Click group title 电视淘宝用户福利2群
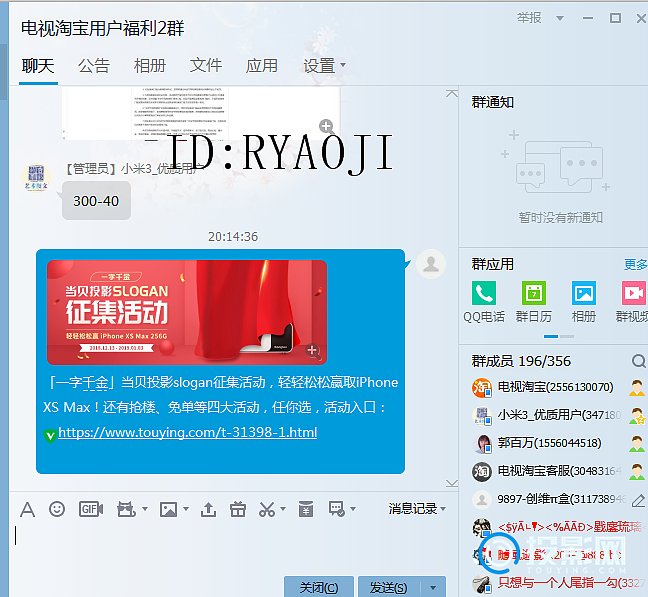The height and width of the screenshot is (597, 648). (x=102, y=29)
